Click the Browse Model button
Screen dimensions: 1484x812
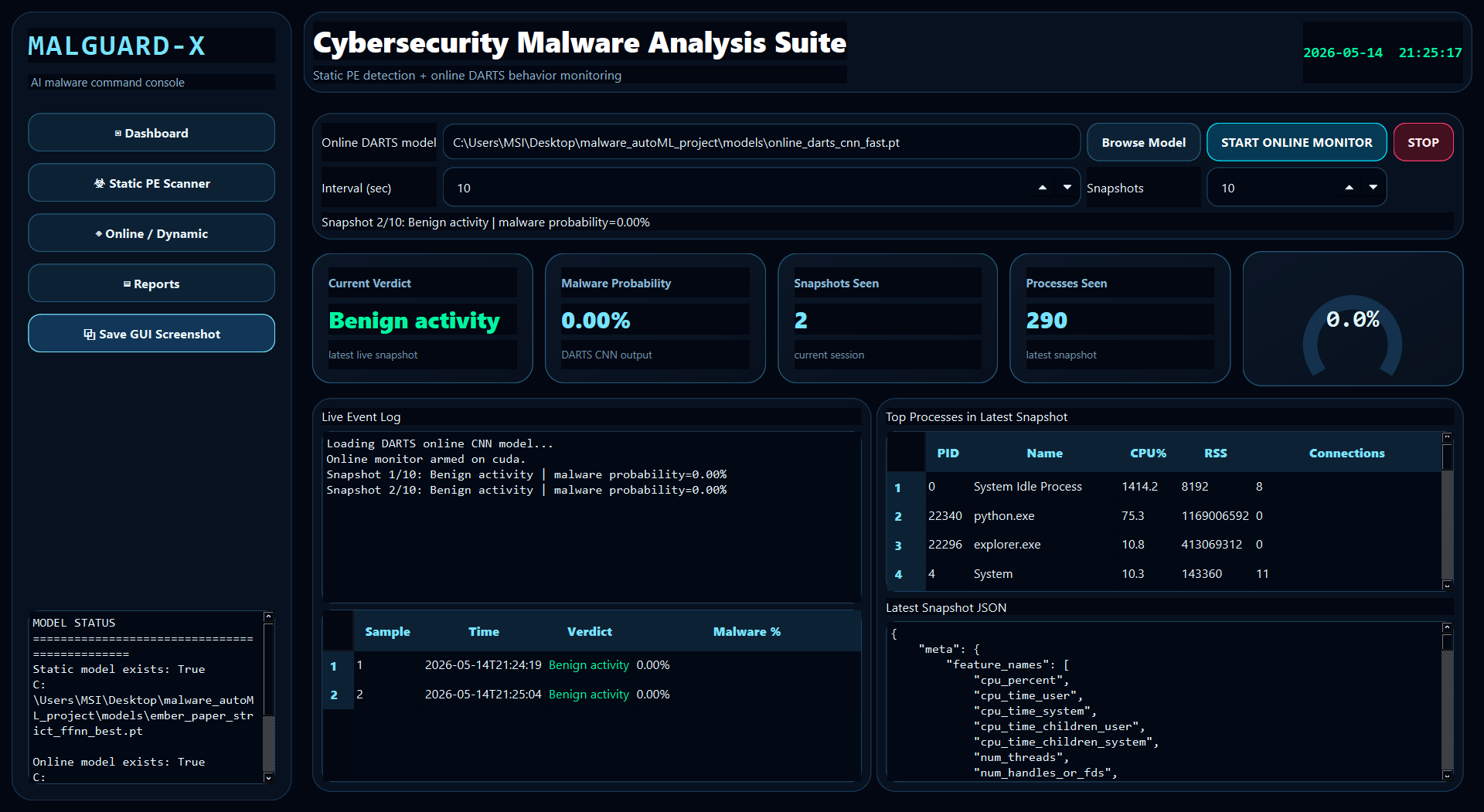click(1143, 142)
